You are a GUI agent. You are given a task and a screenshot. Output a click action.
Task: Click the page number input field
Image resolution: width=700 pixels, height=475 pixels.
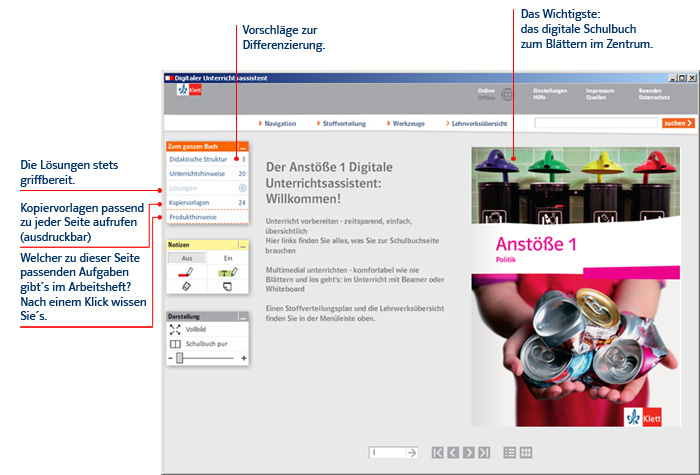click(388, 453)
